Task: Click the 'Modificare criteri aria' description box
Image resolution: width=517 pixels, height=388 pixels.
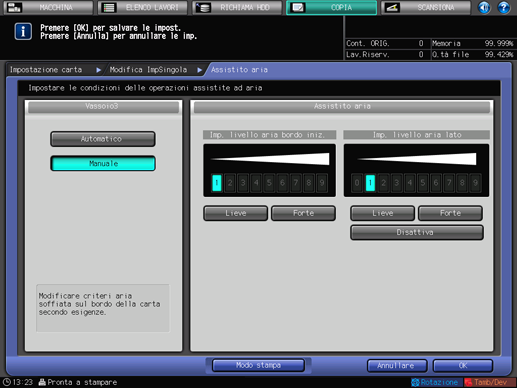Action: click(103, 308)
